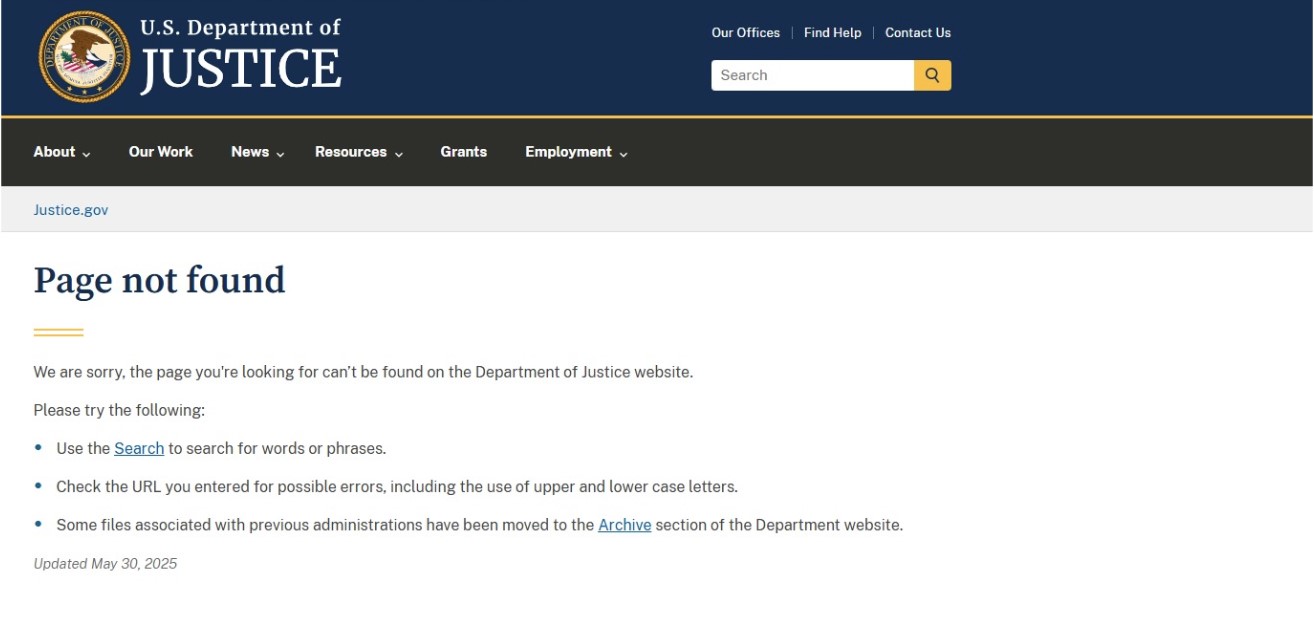Go to Our Work in navigation
The width and height of the screenshot is (1314, 621).
click(161, 152)
